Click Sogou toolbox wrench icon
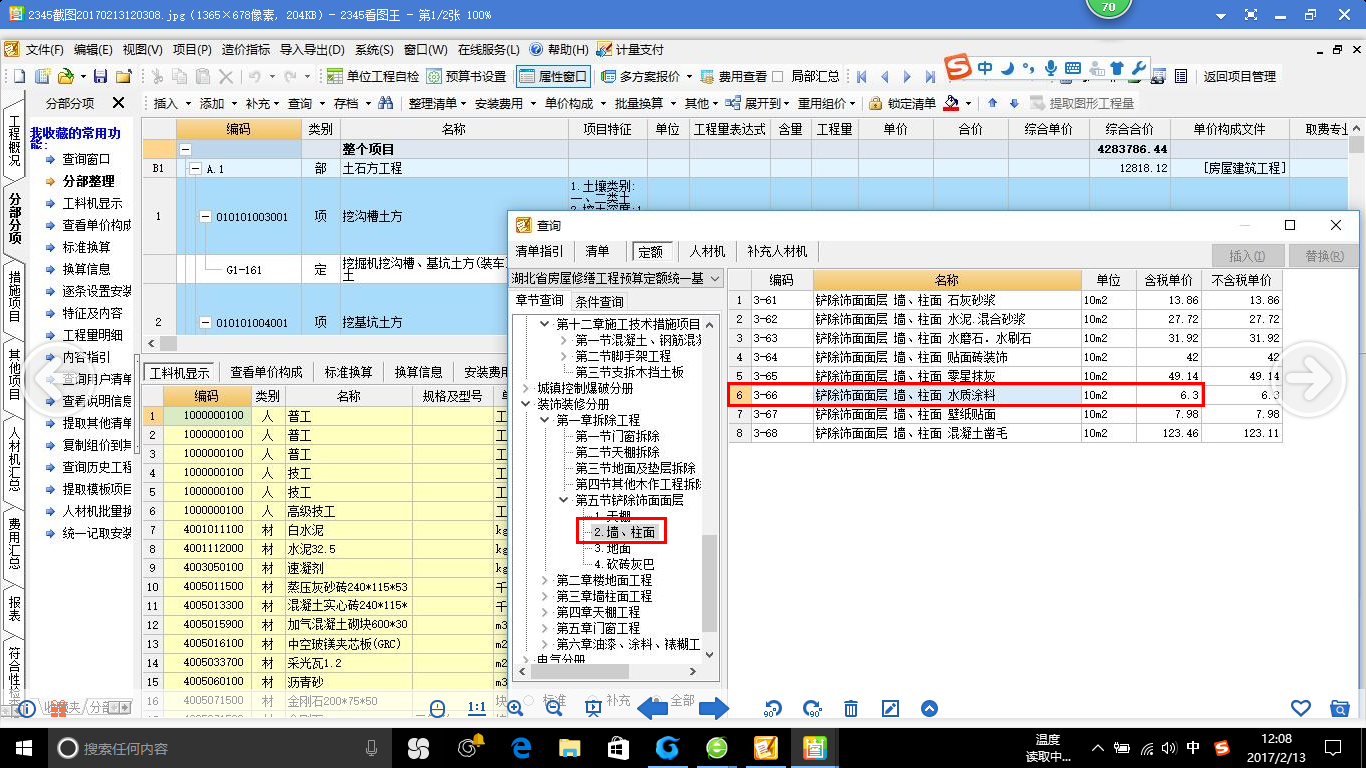Viewport: 1366px width, 768px height. coord(1138,68)
